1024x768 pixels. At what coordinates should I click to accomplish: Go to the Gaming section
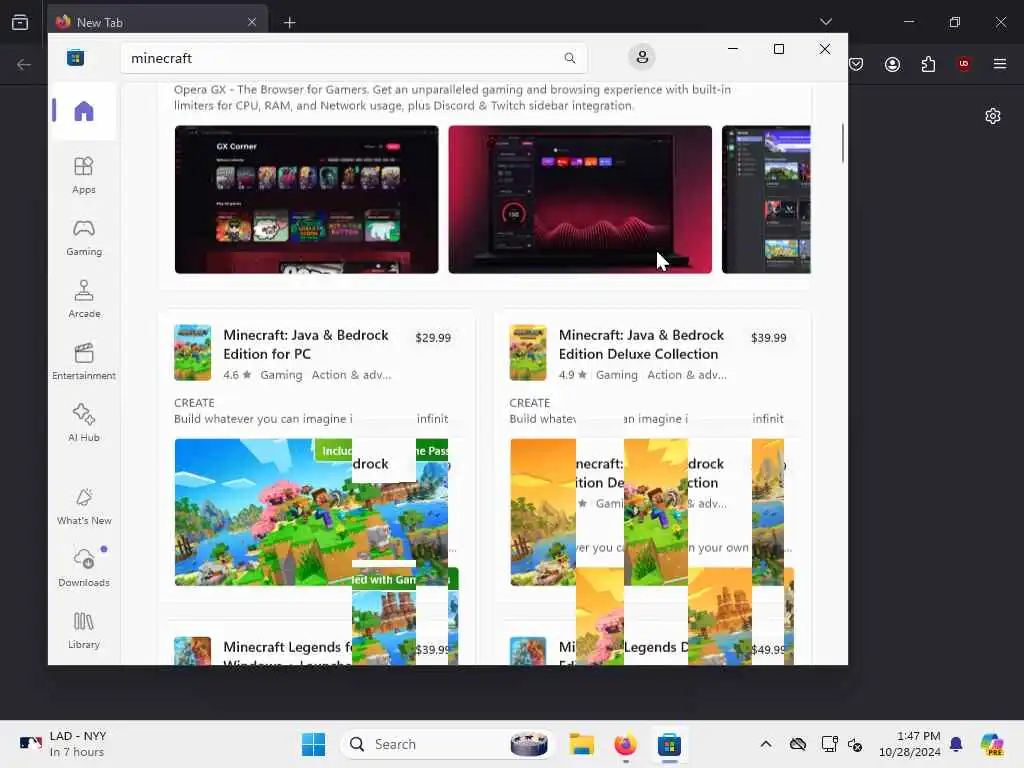click(x=84, y=237)
